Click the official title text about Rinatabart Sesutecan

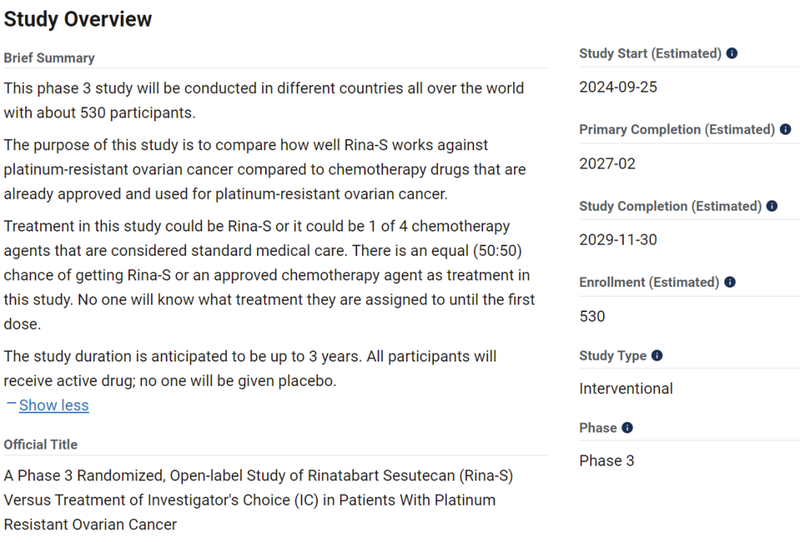(x=249, y=499)
